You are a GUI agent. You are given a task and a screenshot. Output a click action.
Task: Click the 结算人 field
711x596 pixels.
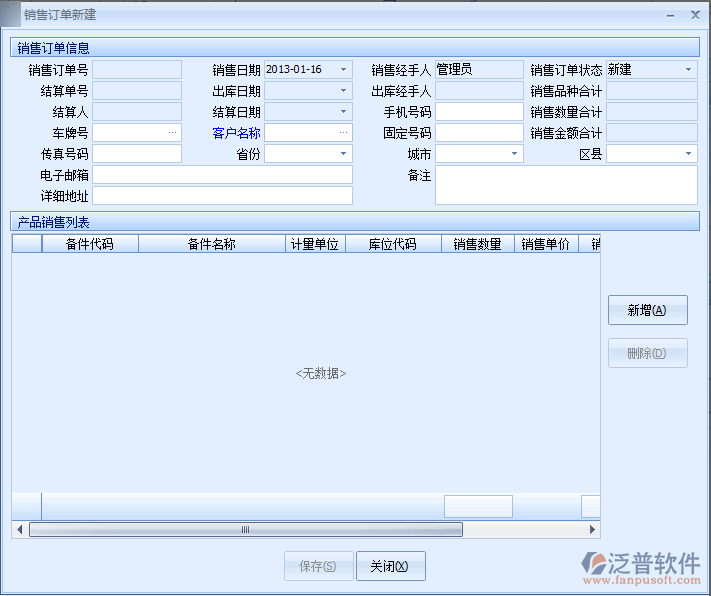[137, 112]
